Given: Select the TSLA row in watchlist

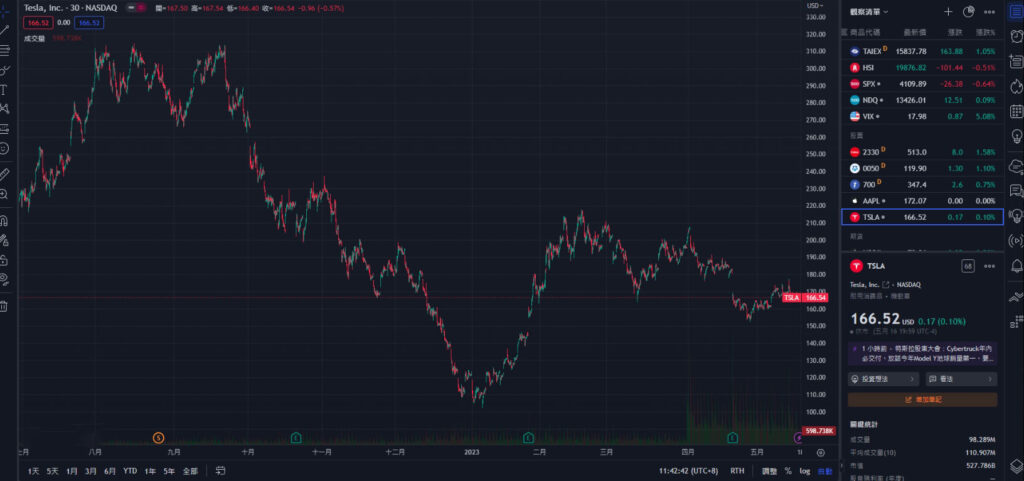Looking at the screenshot, I should pos(922,217).
